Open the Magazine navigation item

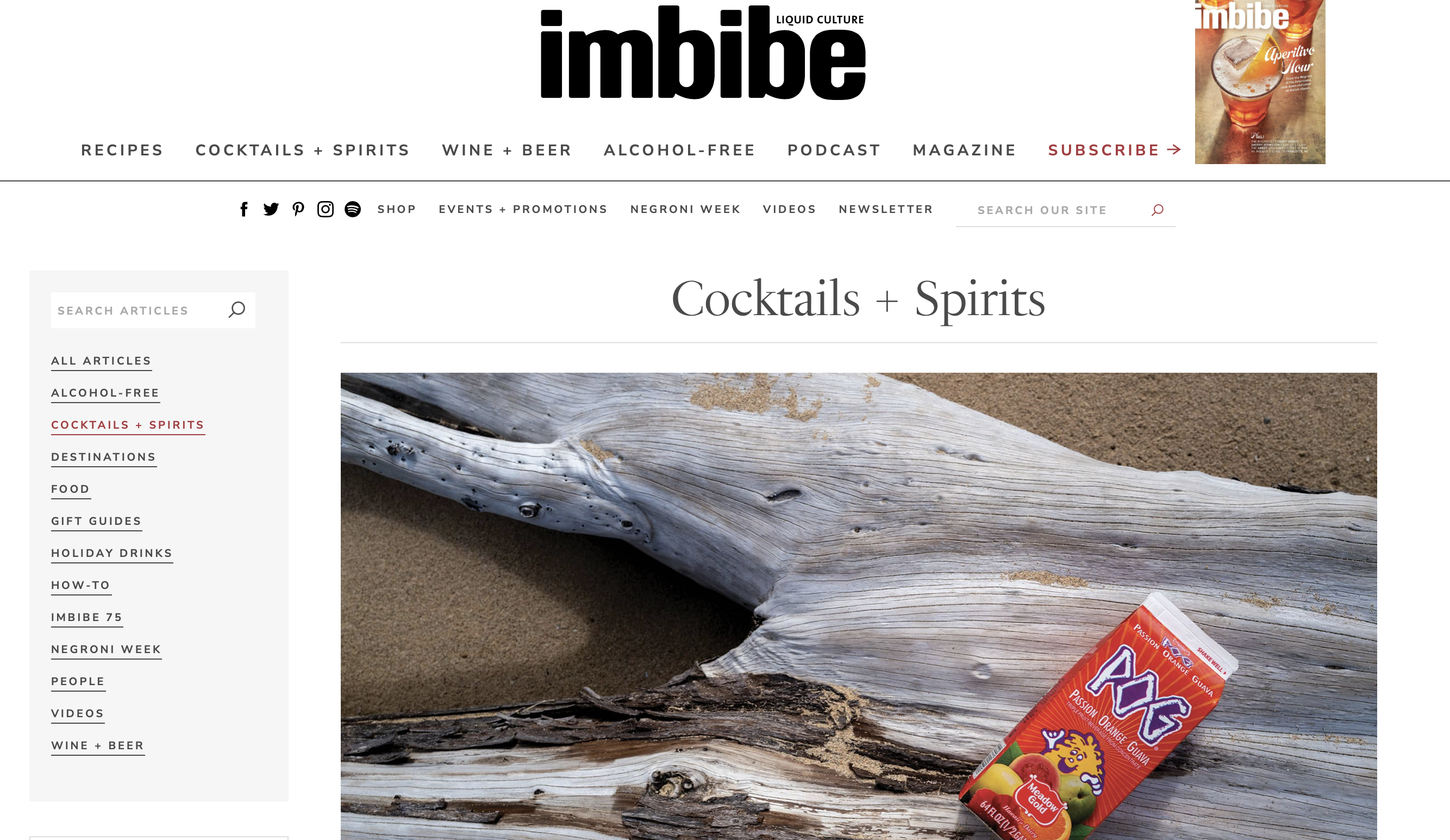point(964,150)
